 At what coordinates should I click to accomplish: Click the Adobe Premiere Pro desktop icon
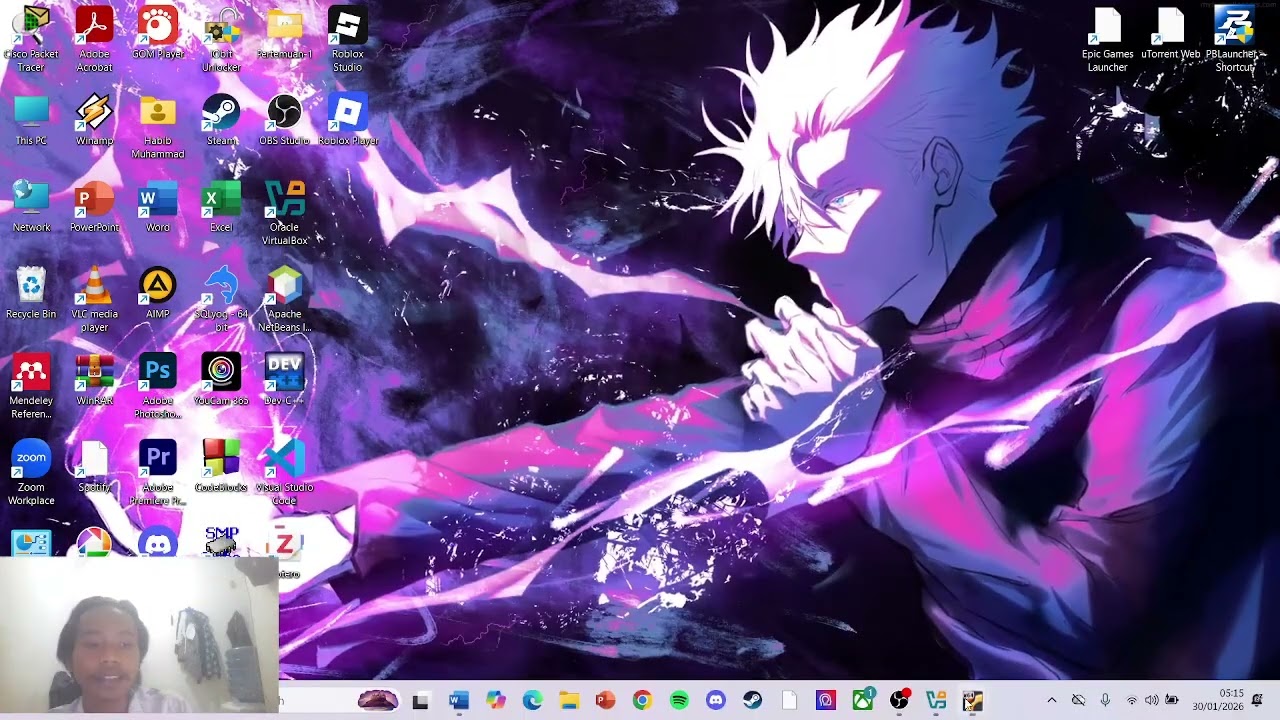coord(158,474)
